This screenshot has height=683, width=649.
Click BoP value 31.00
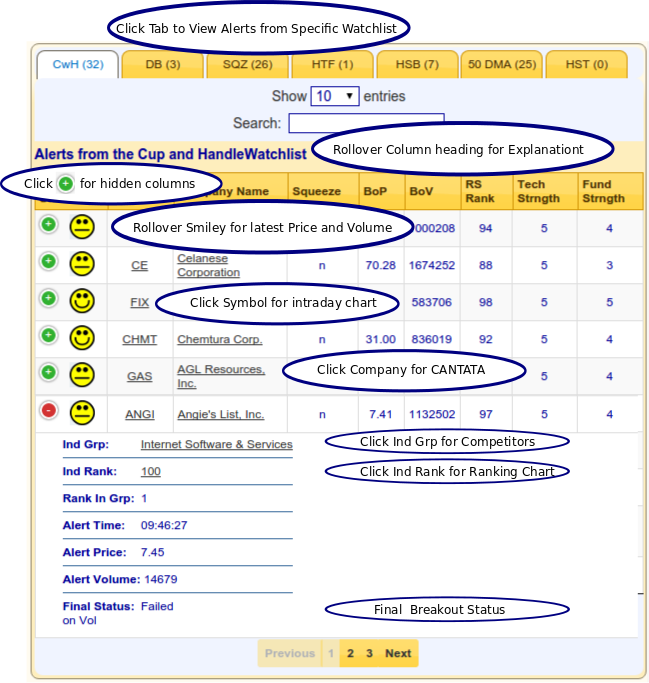coord(381,339)
